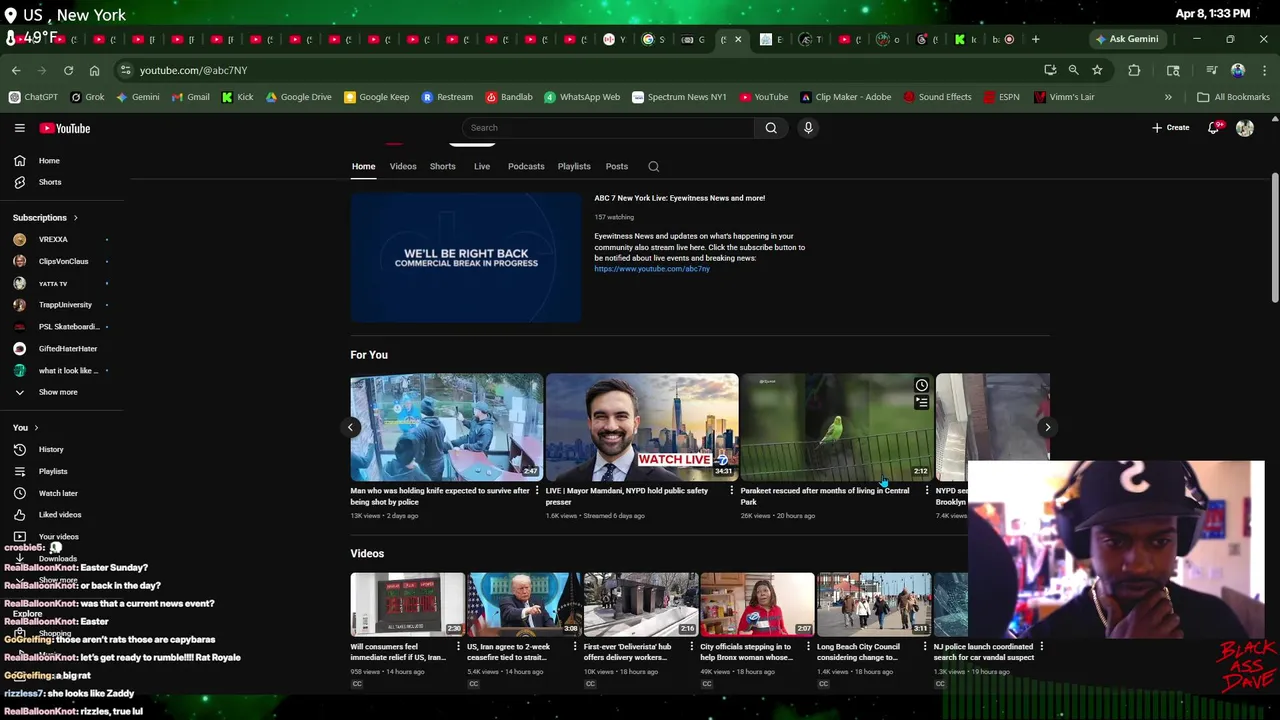Open the browser extensions puzzle icon
Screen dimensions: 1280x720
[1134, 70]
